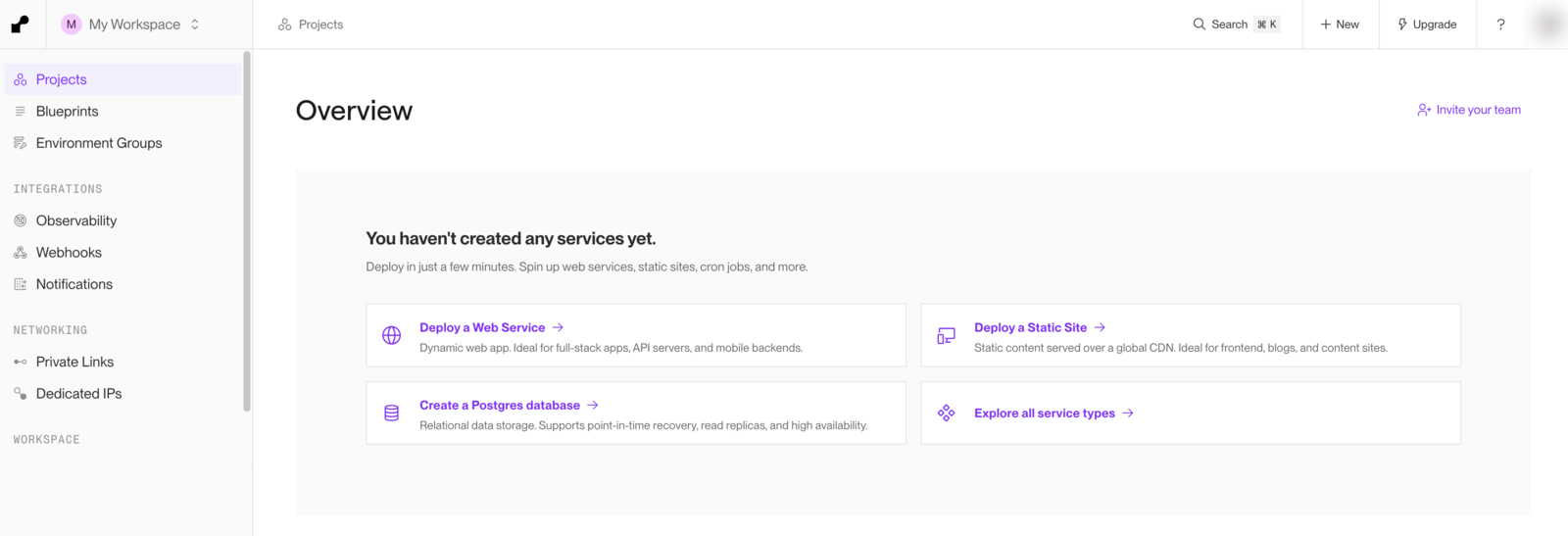Image resolution: width=1568 pixels, height=536 pixels.
Task: Click the INTEGRATIONS section label
Action: (x=58, y=189)
